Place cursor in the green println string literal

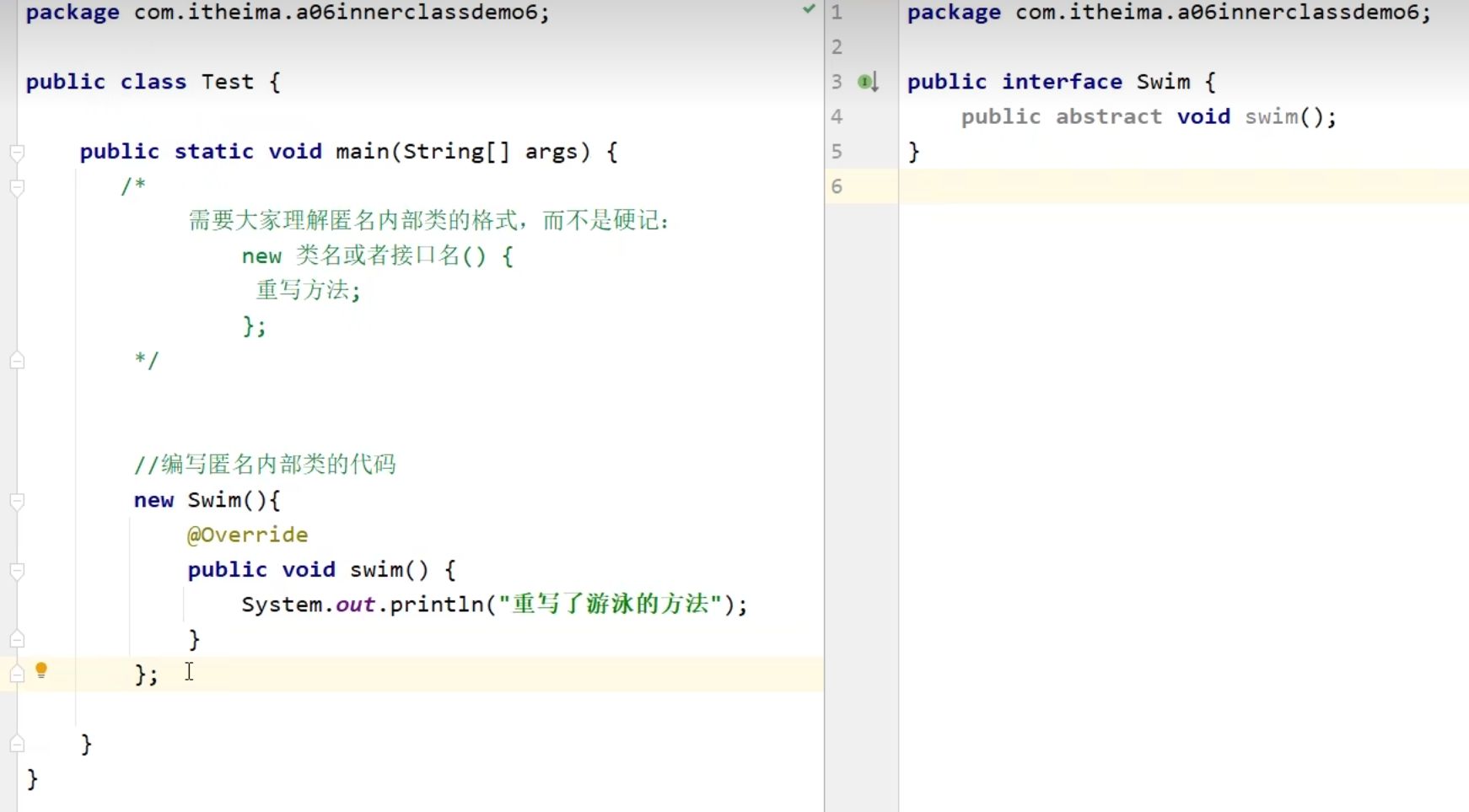(611, 605)
